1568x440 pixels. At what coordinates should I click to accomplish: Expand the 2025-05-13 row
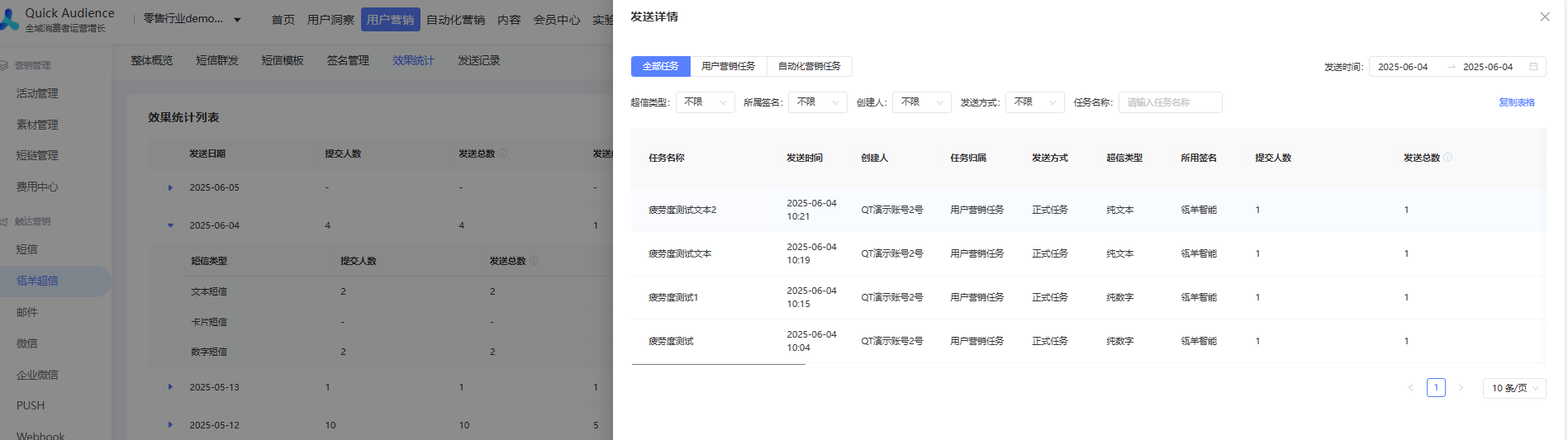click(170, 387)
